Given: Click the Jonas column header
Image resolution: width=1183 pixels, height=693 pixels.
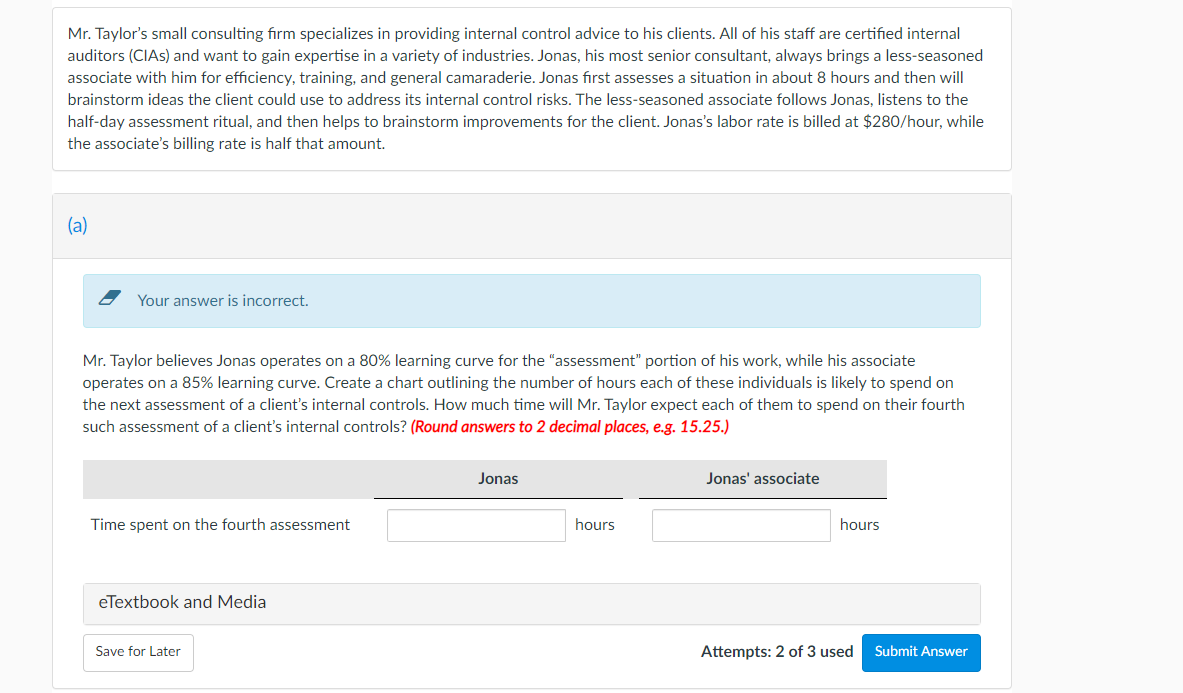Looking at the screenshot, I should [497, 478].
